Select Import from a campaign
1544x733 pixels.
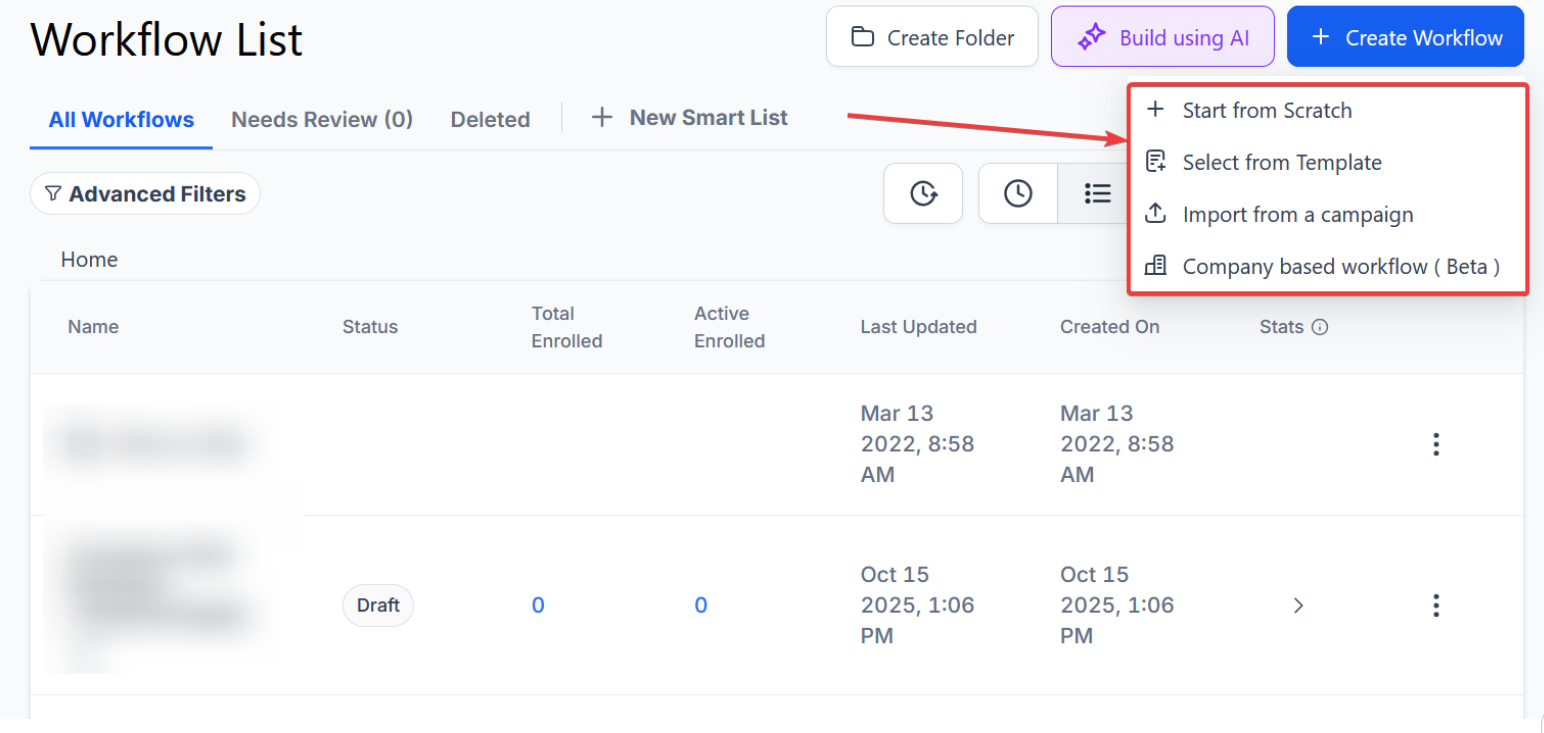1297,215
